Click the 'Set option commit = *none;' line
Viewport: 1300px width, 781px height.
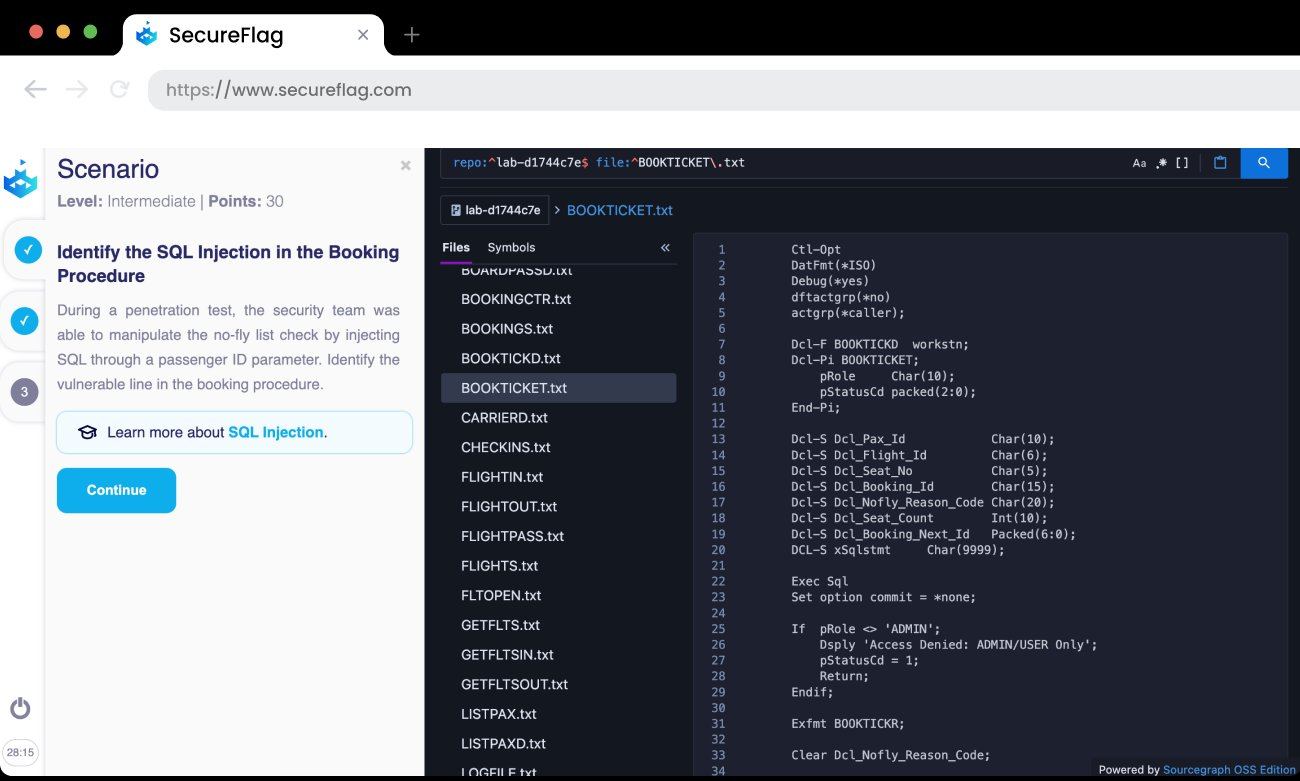coord(883,597)
